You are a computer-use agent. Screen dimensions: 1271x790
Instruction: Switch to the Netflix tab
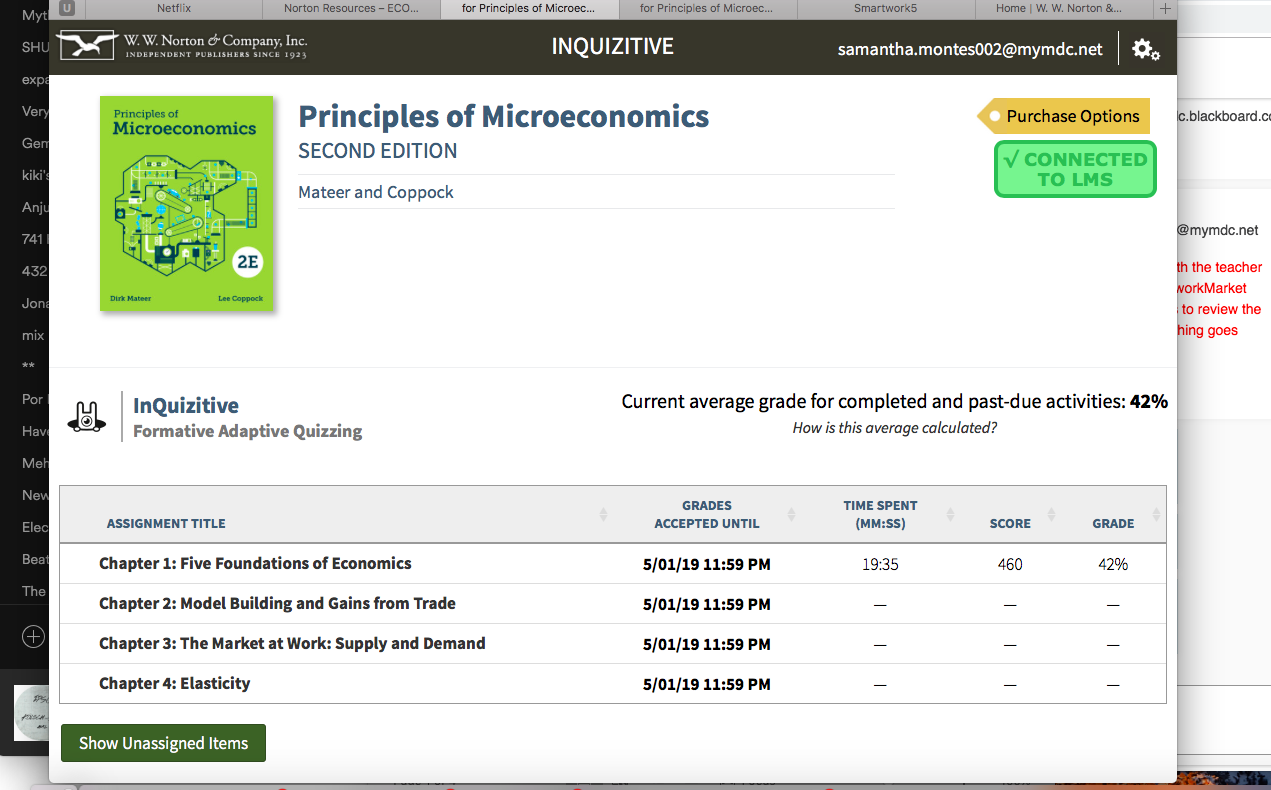[174, 8]
